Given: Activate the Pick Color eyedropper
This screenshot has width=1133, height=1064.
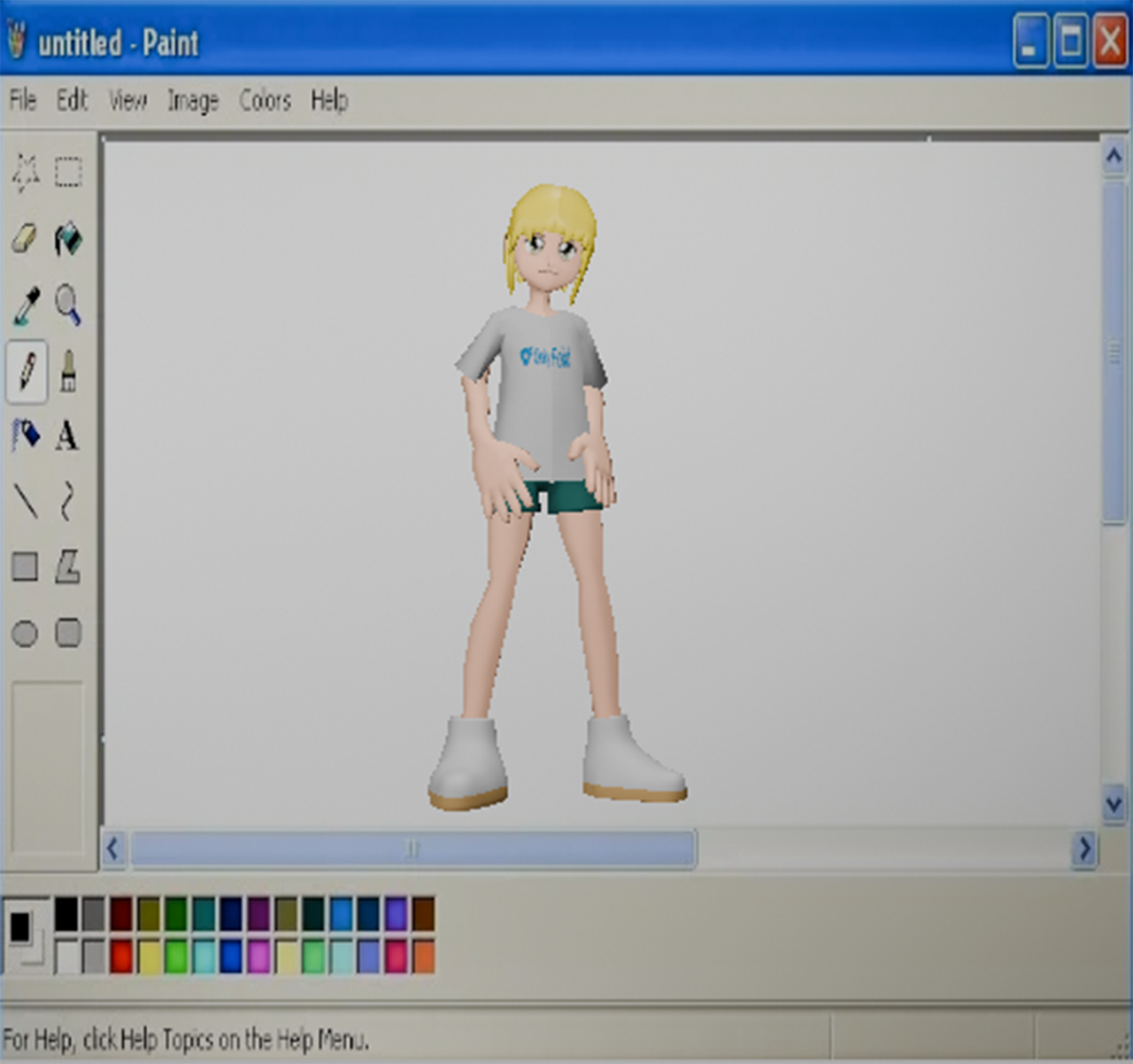Looking at the screenshot, I should tap(26, 305).
